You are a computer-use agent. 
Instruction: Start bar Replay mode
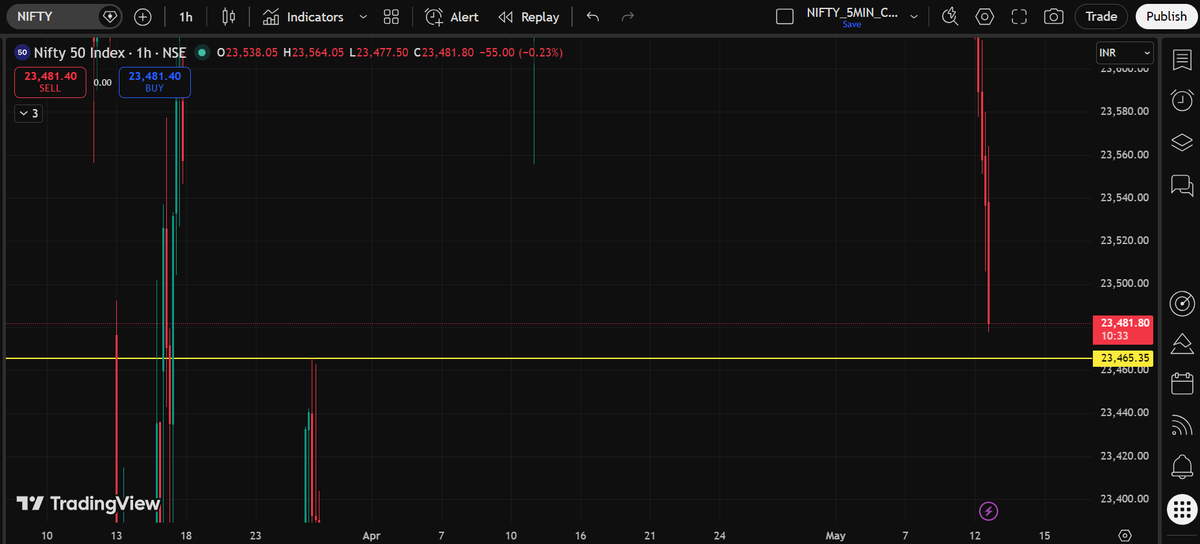click(x=529, y=17)
